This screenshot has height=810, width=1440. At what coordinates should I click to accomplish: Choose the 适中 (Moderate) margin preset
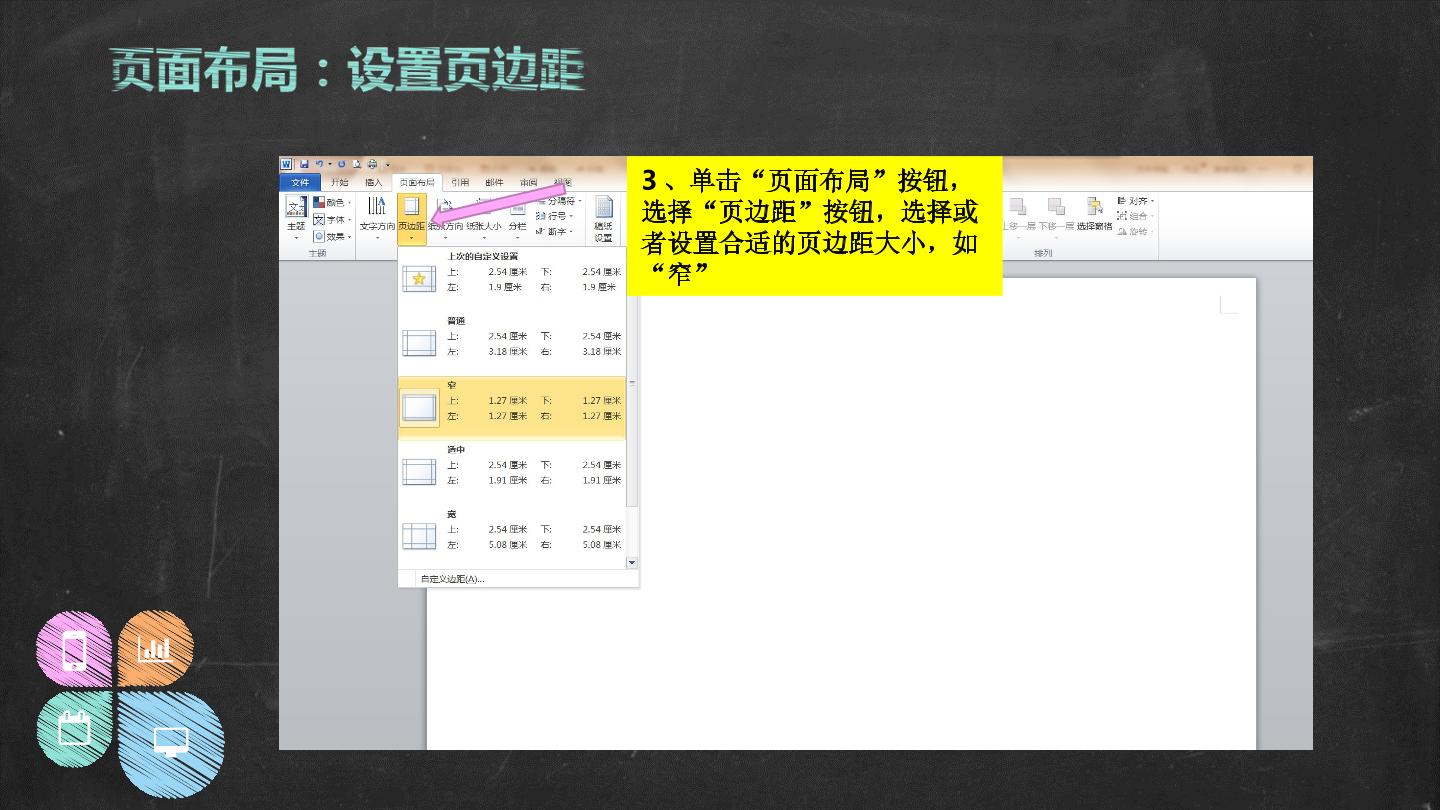click(x=512, y=472)
